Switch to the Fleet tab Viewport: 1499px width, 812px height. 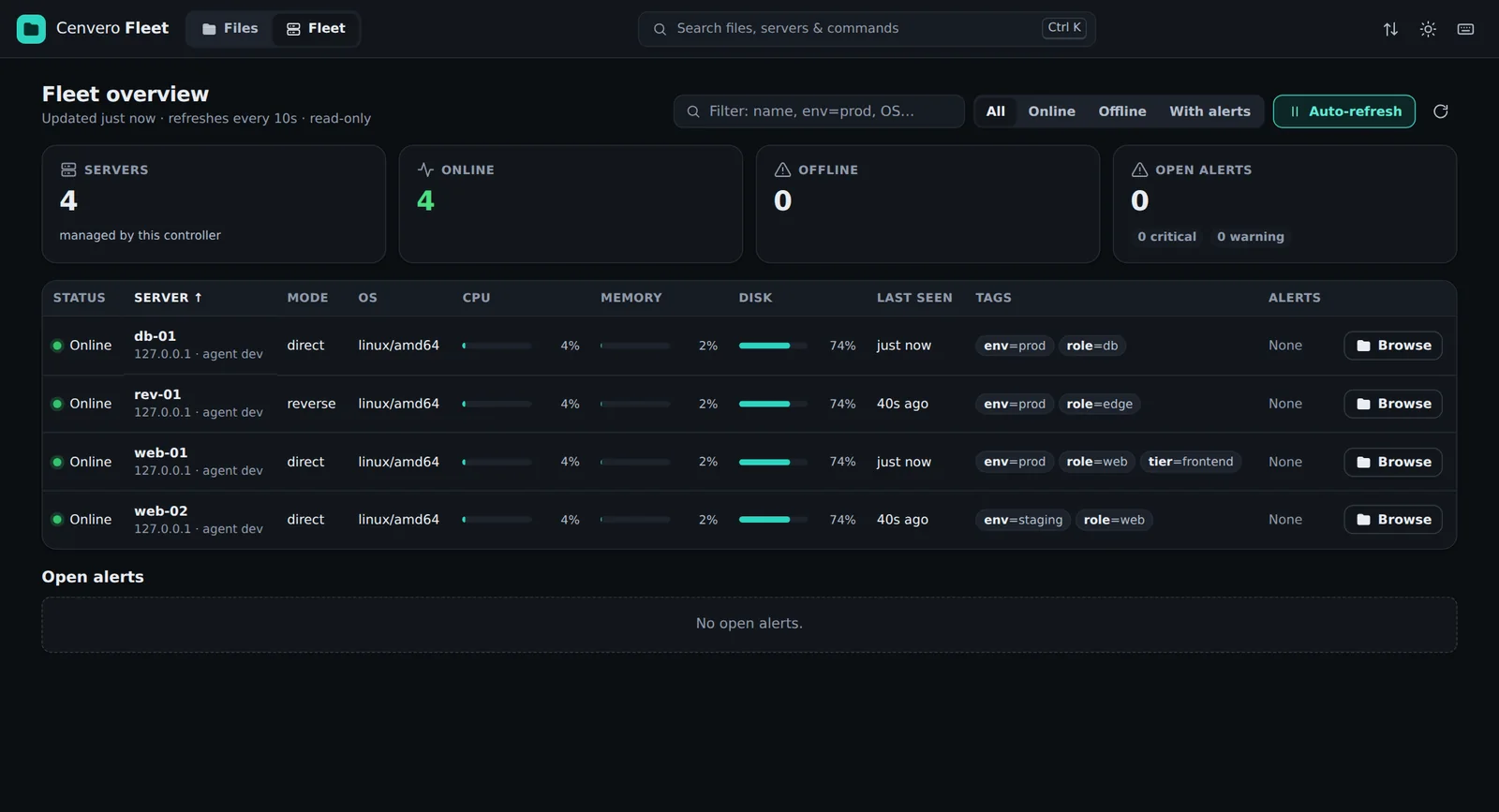[316, 29]
